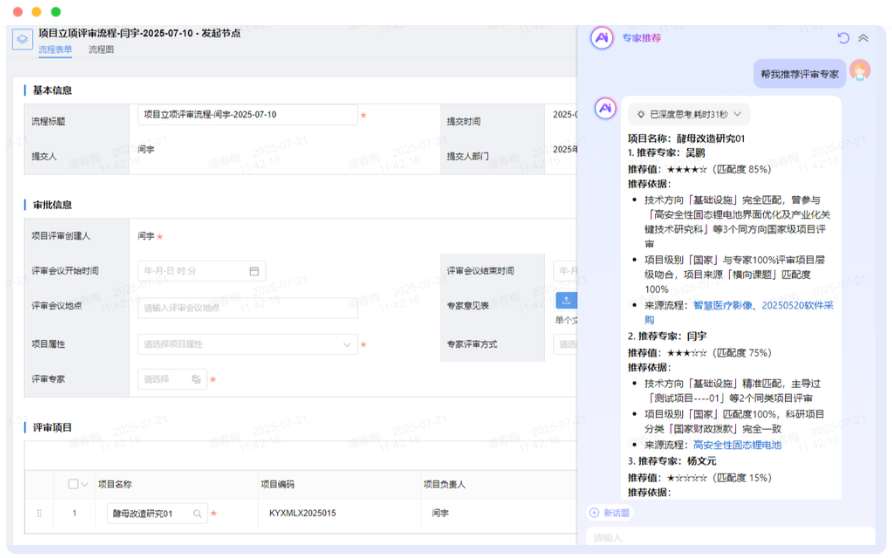Image resolution: width=892 pixels, height=558 pixels.
Task: Open the 项目属性 dropdown
Action: pos(247,345)
